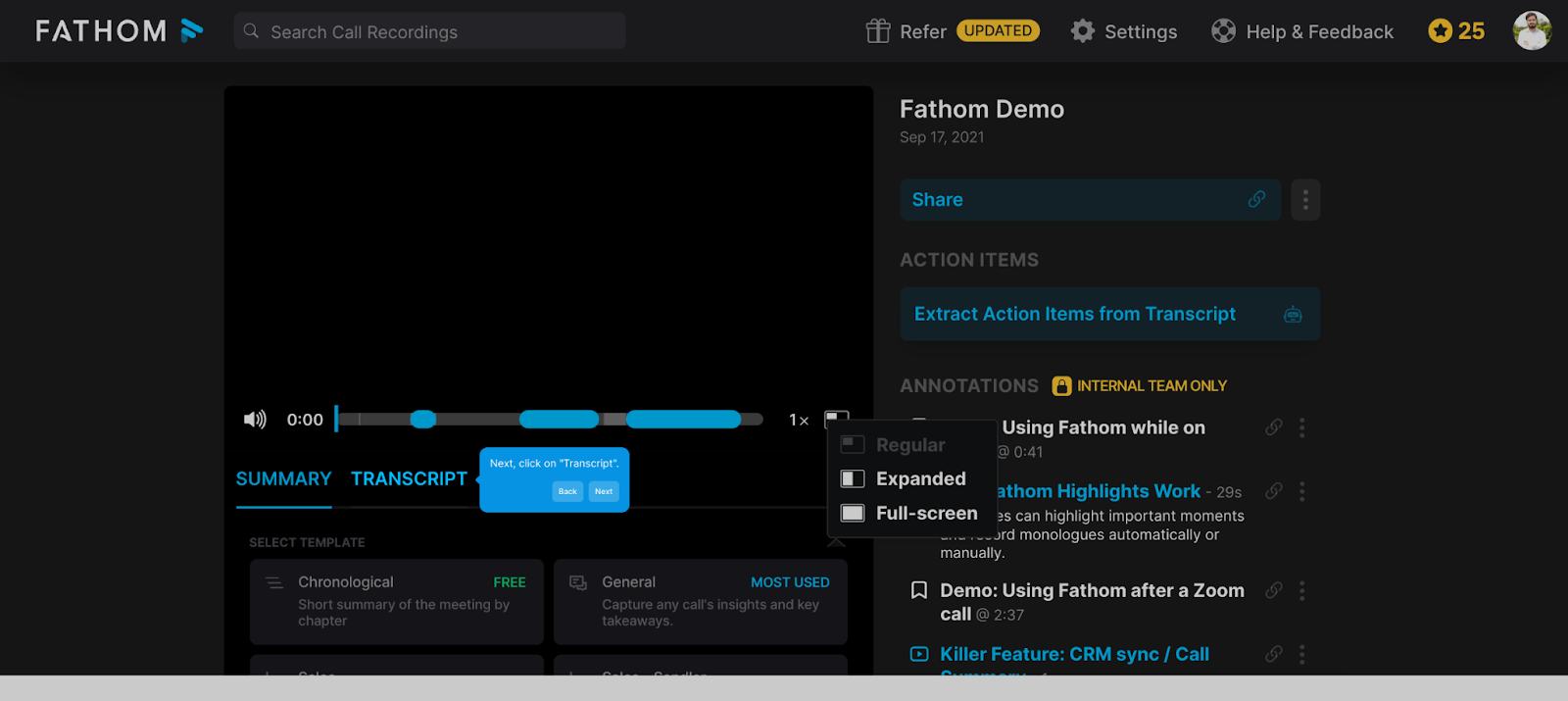Image resolution: width=1568 pixels, height=701 pixels.
Task: Click the Help & Feedback lifebuoy icon
Action: (1223, 31)
